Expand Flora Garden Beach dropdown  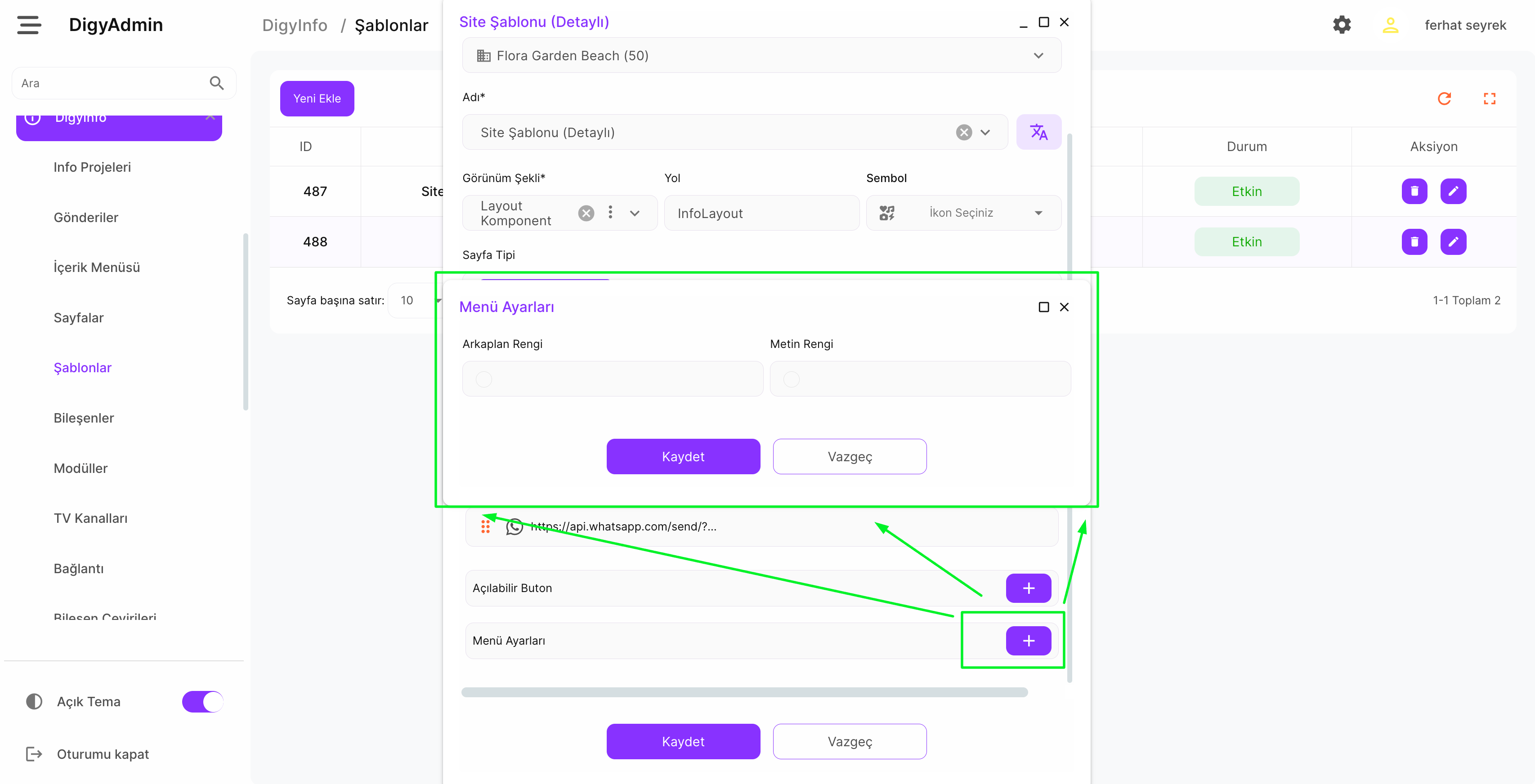pos(1038,55)
